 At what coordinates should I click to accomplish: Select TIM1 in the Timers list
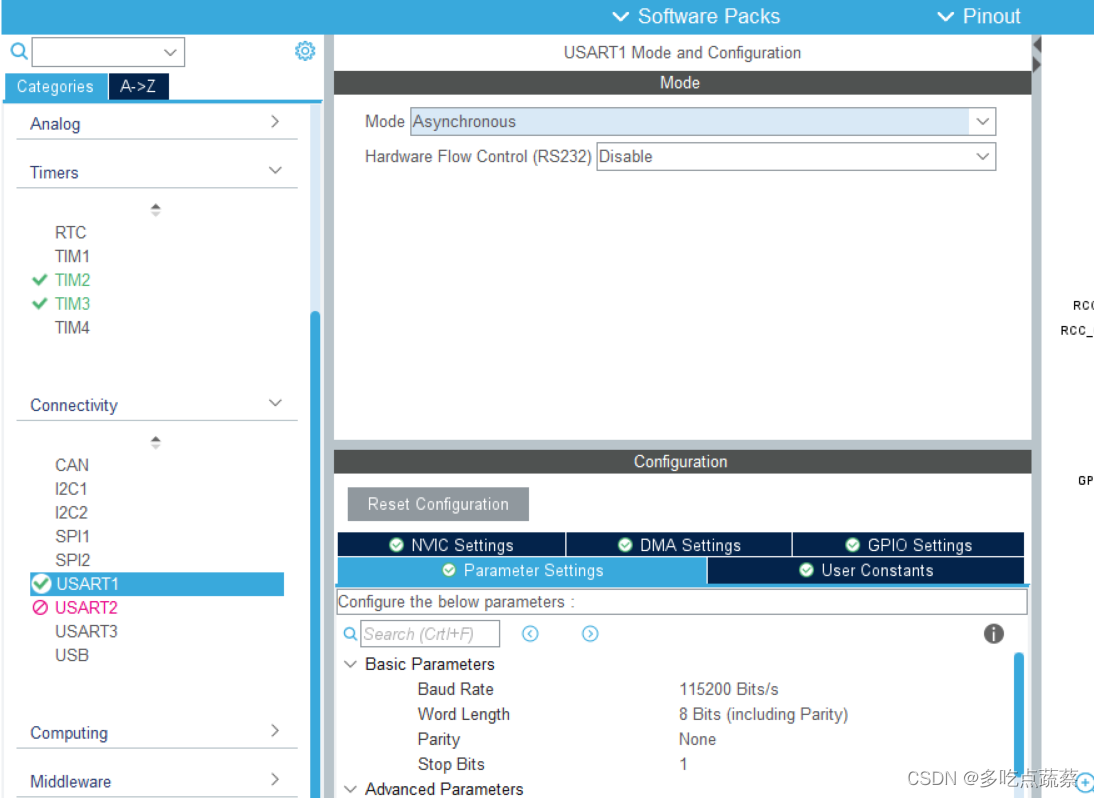(x=73, y=256)
